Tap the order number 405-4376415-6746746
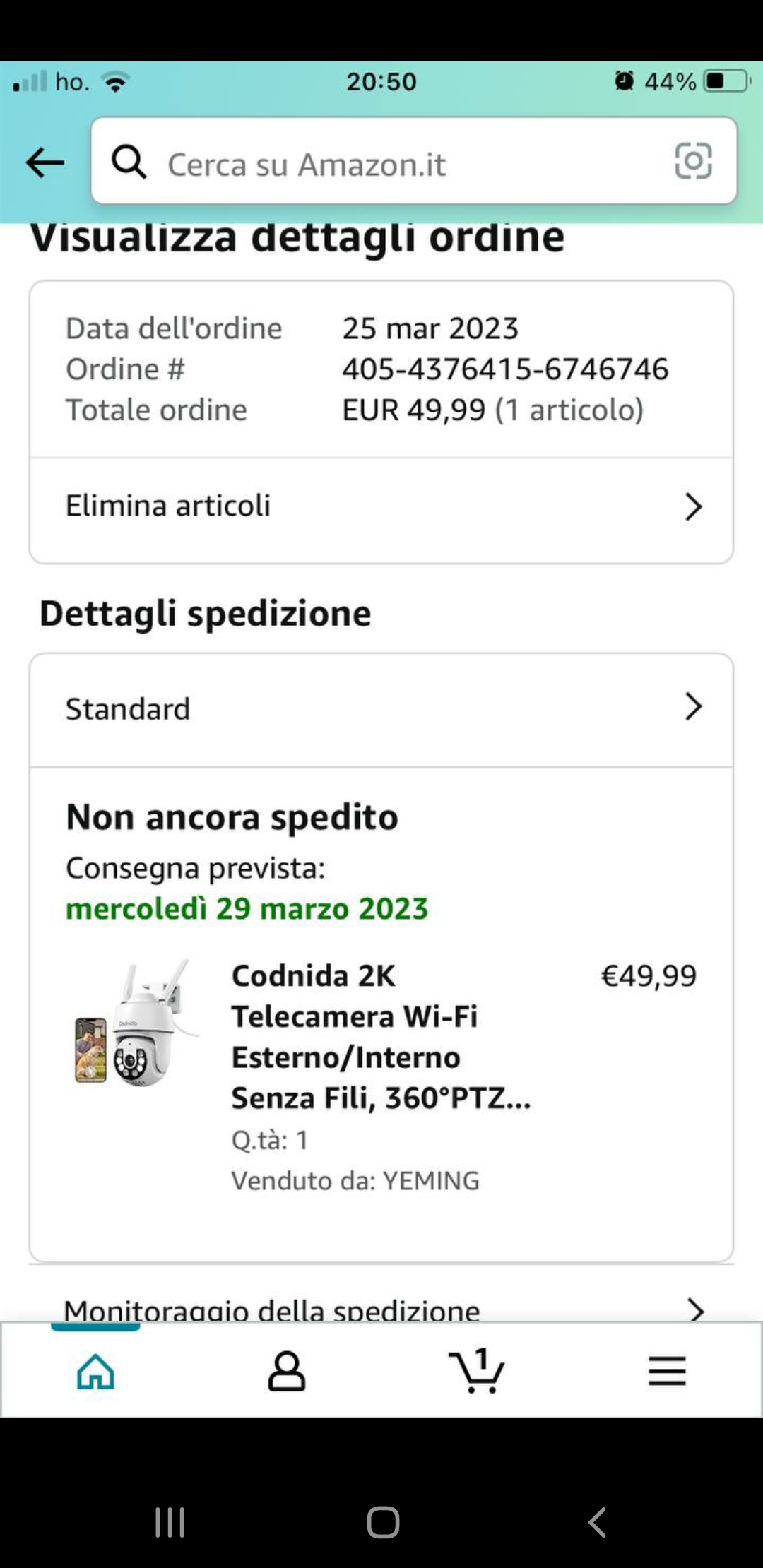This screenshot has width=763, height=1568. [505, 369]
